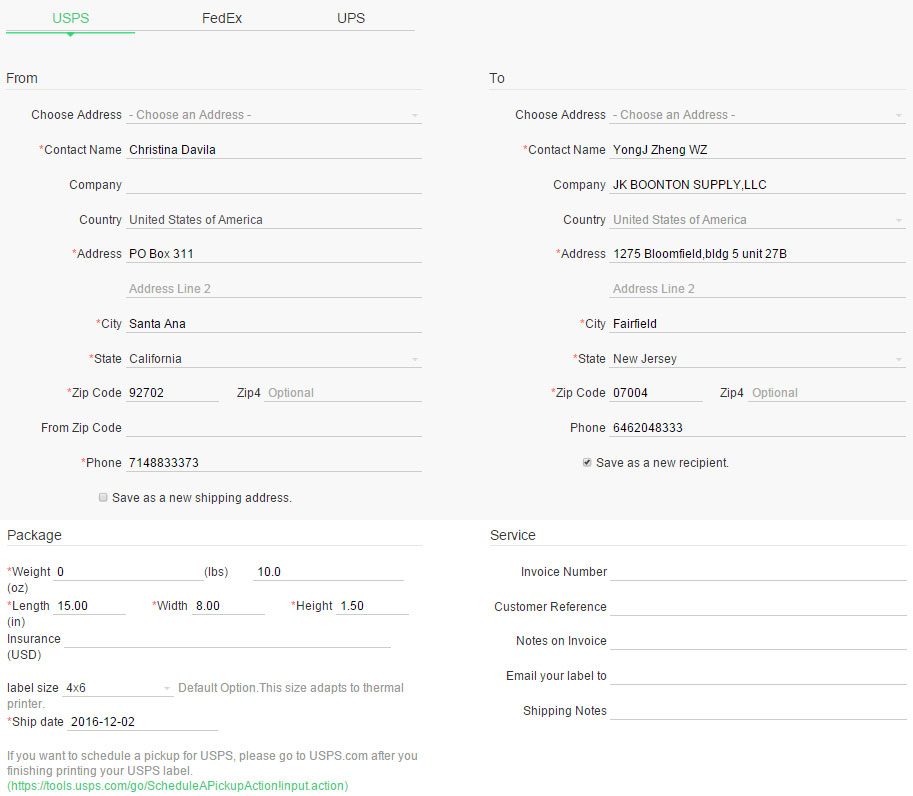Click the To Company input field
Image resolution: width=913 pixels, height=796 pixels.
757,185
